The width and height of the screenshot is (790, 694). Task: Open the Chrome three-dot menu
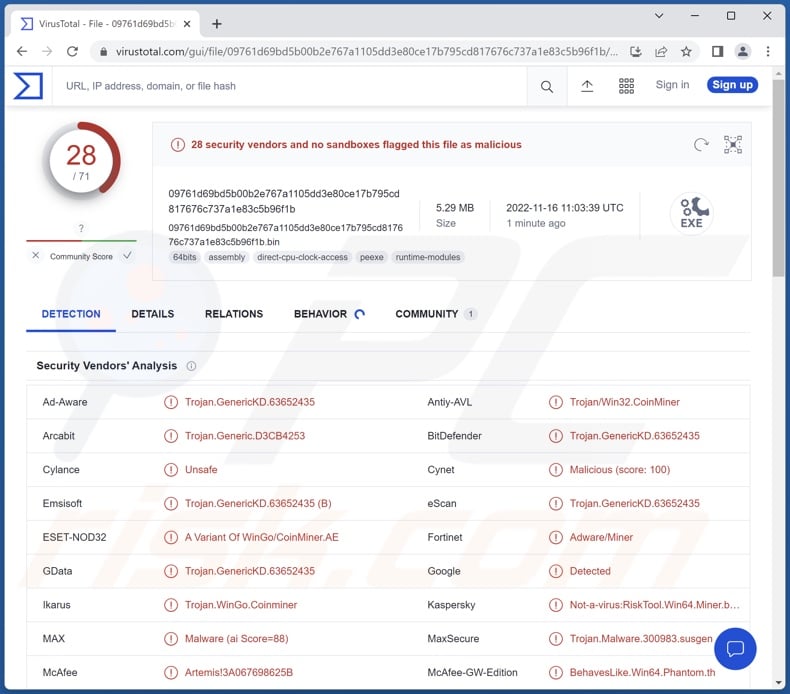pyautogui.click(x=768, y=51)
